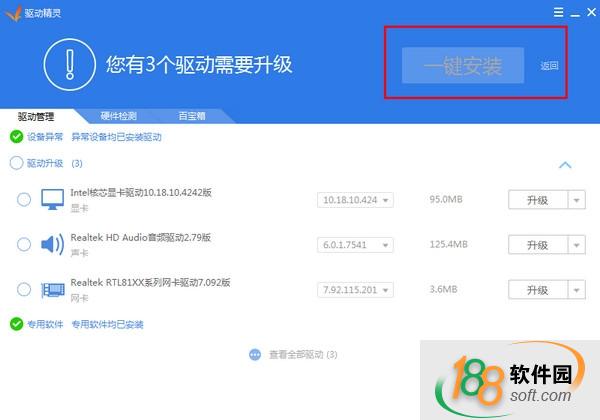The width and height of the screenshot is (600, 420).
Task: Open version dropdown showing 10.18.10.424
Action: (355, 200)
